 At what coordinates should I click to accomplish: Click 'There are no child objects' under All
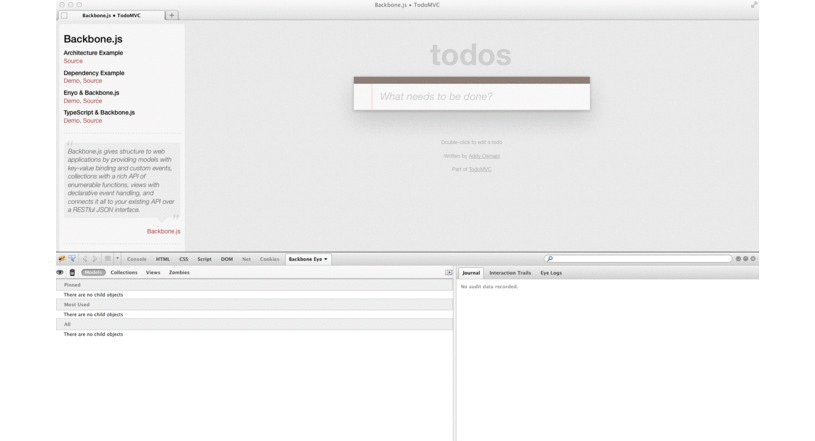(x=94, y=334)
